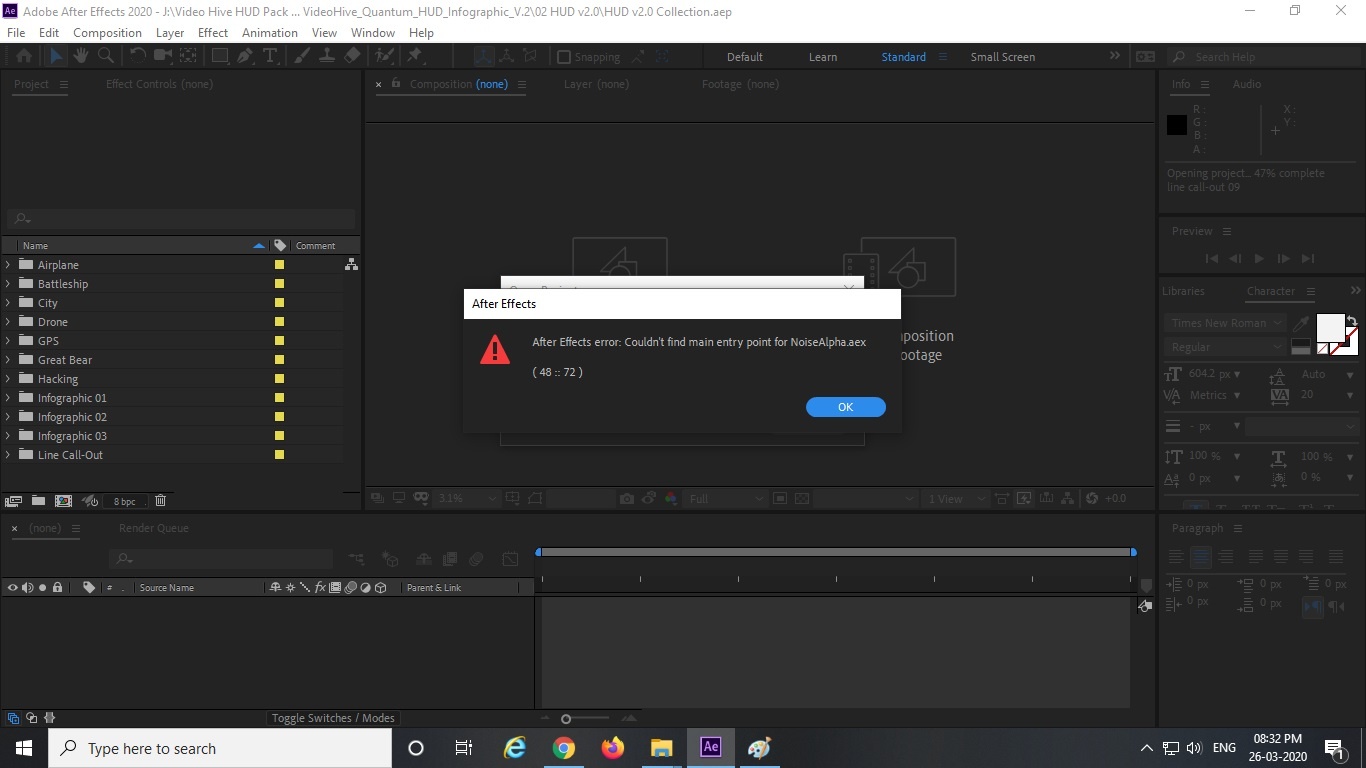
Task: Open After Effects from the taskbar
Action: 710,747
